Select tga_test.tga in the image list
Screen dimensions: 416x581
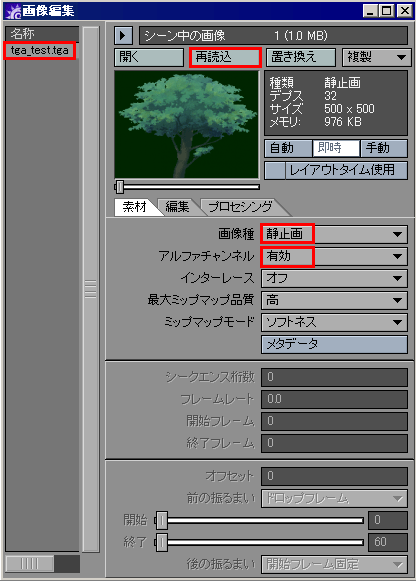(x=40, y=50)
